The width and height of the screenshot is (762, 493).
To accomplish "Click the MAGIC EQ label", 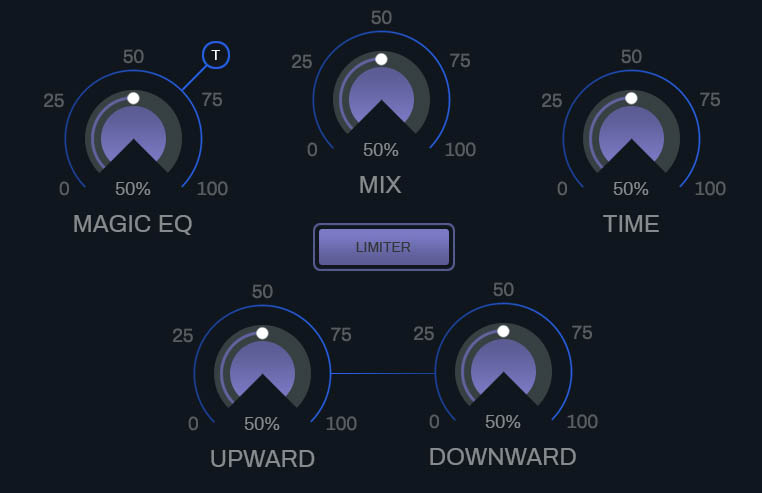I will pyautogui.click(x=132, y=224).
